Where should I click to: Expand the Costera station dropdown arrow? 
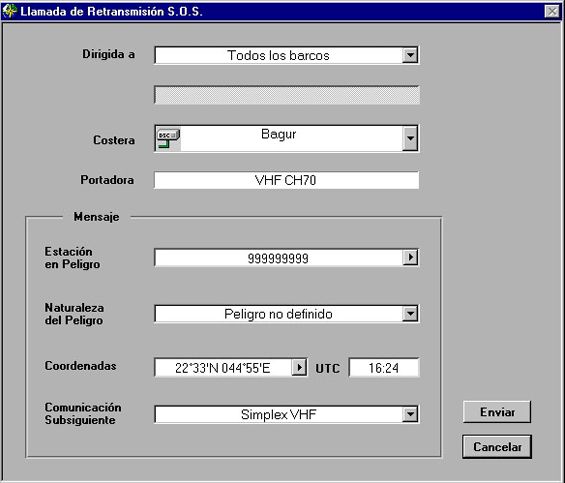coord(410,138)
